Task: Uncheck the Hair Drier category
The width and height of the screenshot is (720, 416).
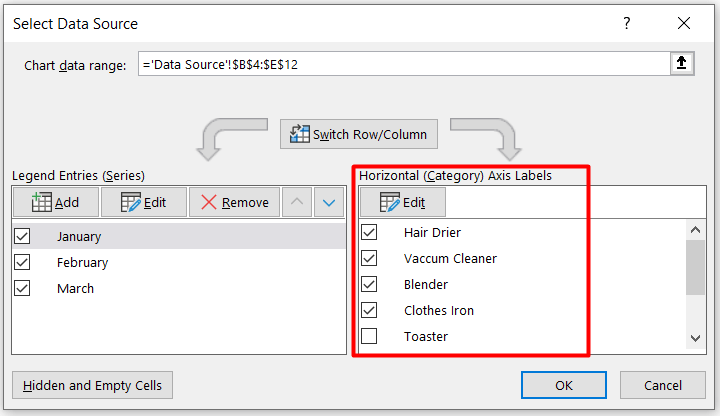Action: 369,232
